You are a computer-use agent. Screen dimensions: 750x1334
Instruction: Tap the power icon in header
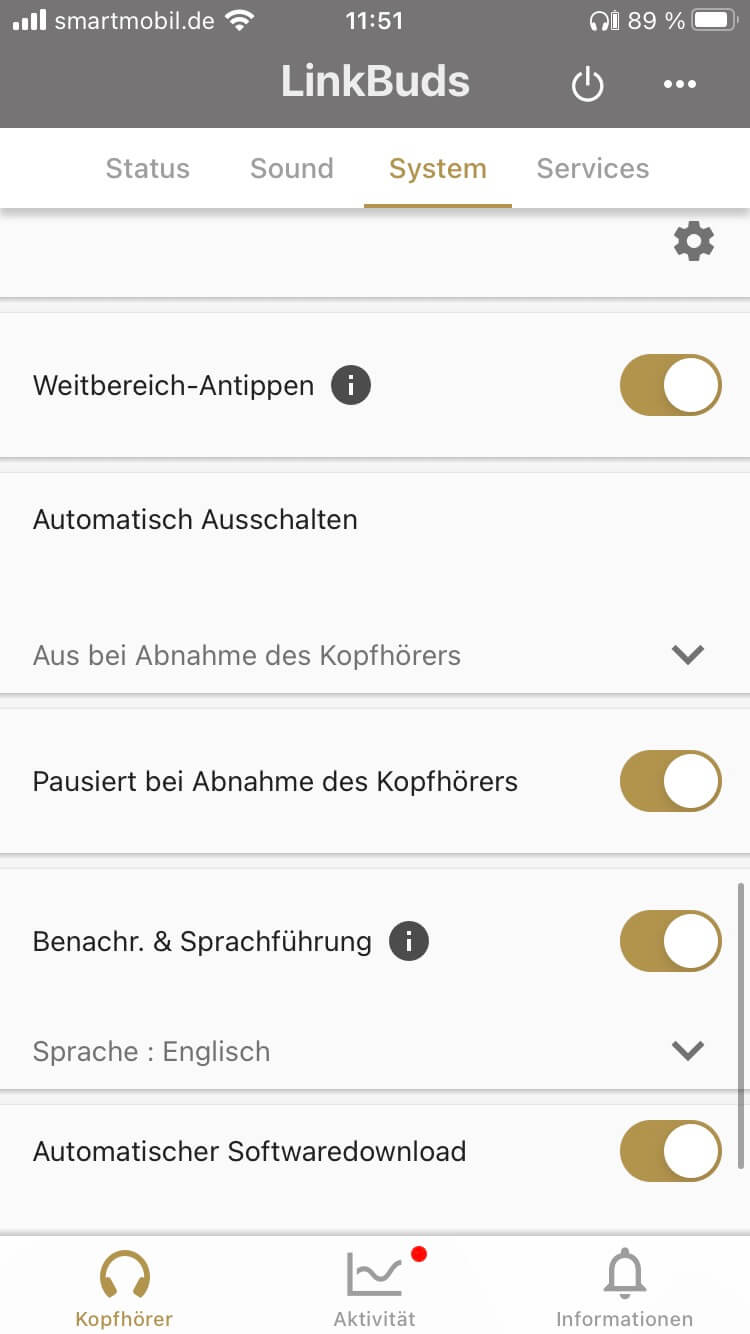pos(587,84)
